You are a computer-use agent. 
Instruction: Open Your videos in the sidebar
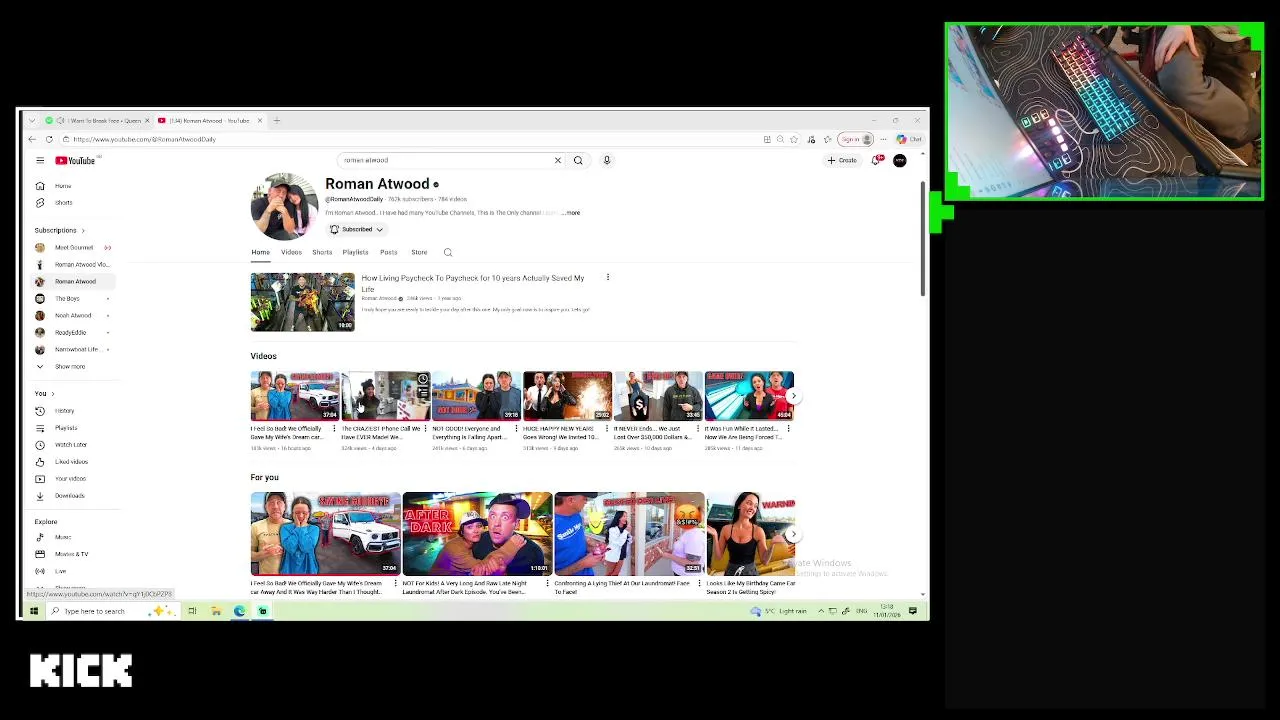tap(72, 479)
